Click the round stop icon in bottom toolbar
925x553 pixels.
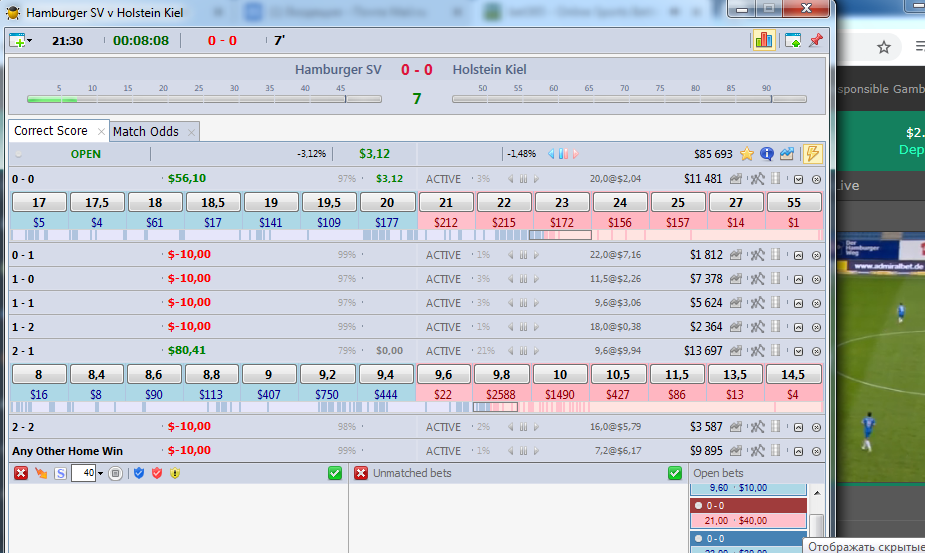[116, 473]
